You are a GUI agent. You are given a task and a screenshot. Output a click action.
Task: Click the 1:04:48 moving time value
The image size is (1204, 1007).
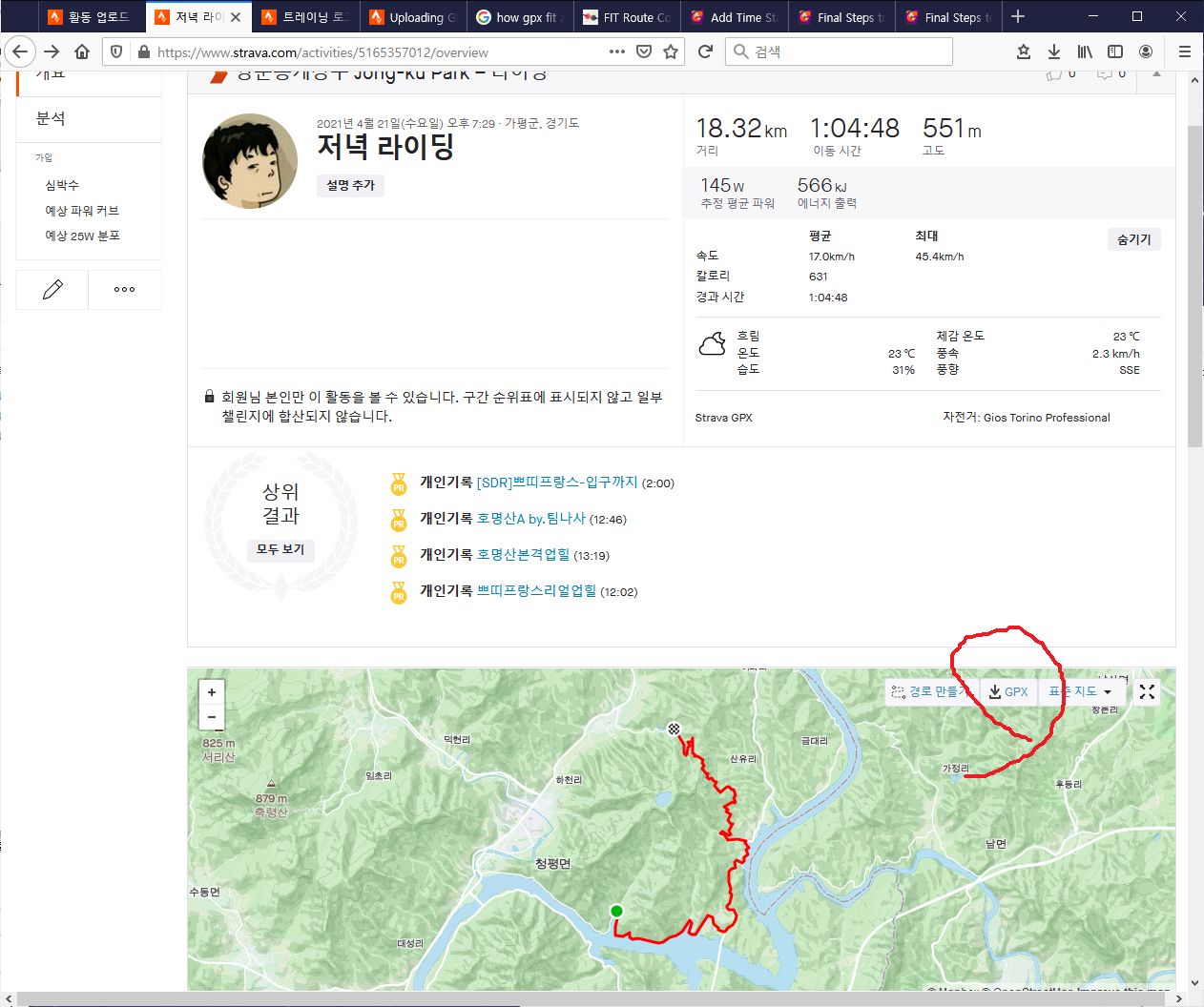coord(855,128)
